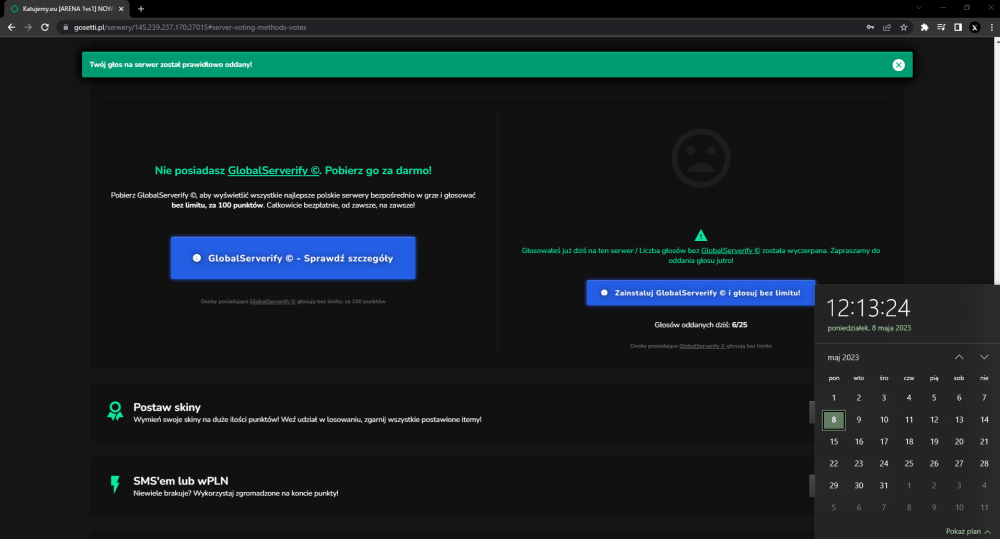This screenshot has height=539, width=1000.
Task: Click the page vertical scrollbar
Action: click(x=997, y=161)
